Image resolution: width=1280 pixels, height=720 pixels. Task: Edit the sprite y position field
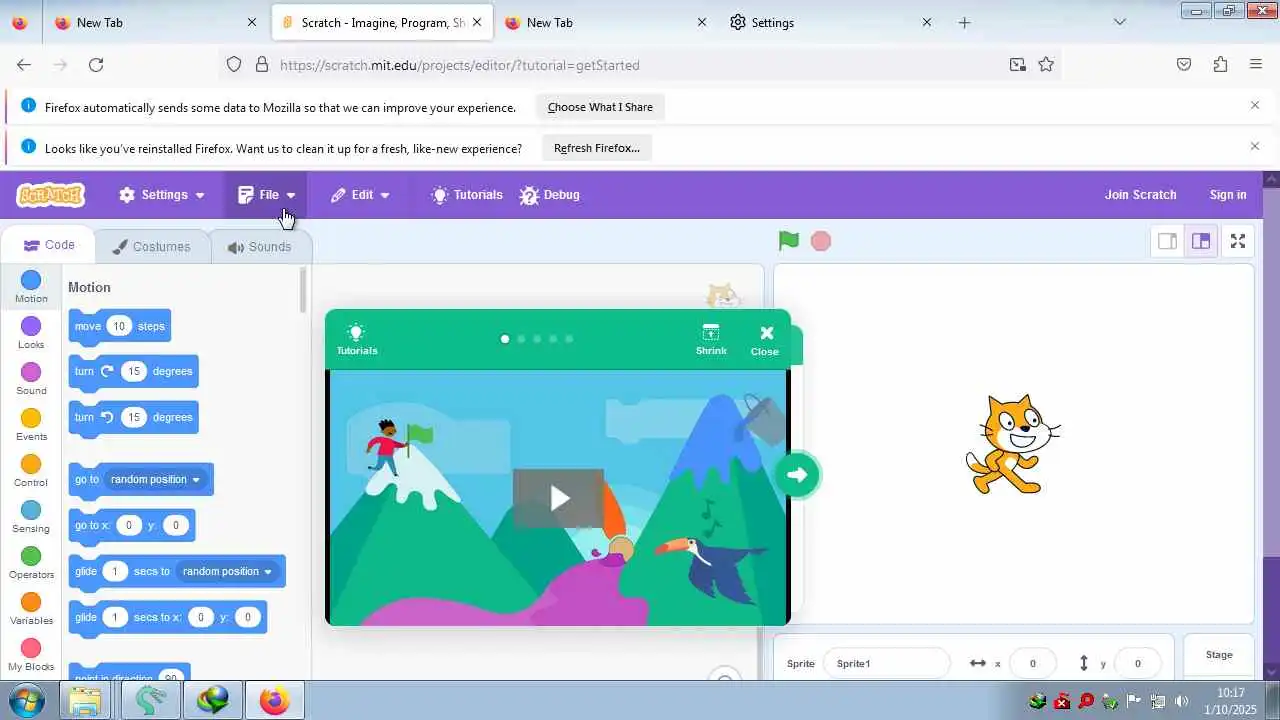tap(1137, 663)
